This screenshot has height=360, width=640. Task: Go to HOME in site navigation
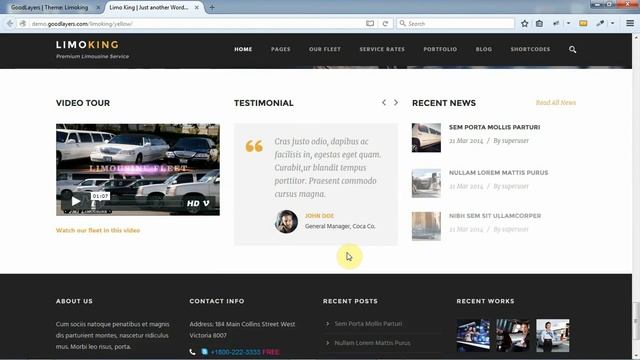coord(243,49)
